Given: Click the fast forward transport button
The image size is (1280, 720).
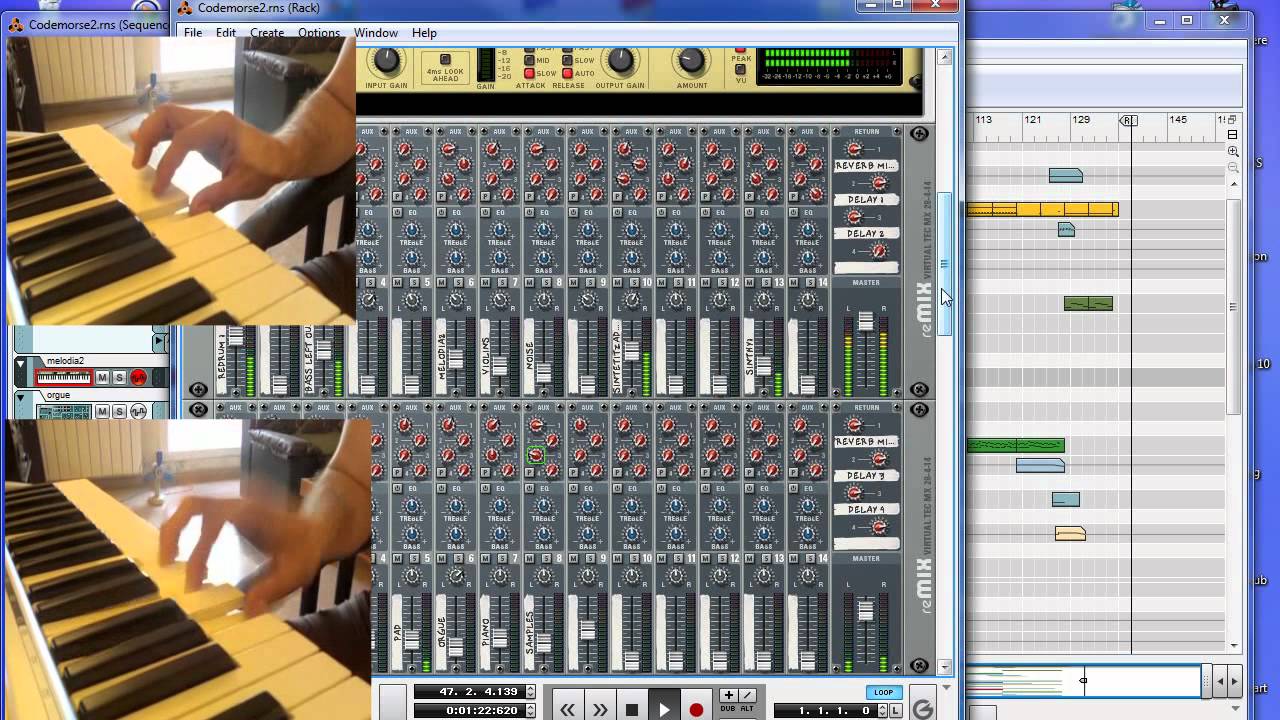Looking at the screenshot, I should point(600,710).
